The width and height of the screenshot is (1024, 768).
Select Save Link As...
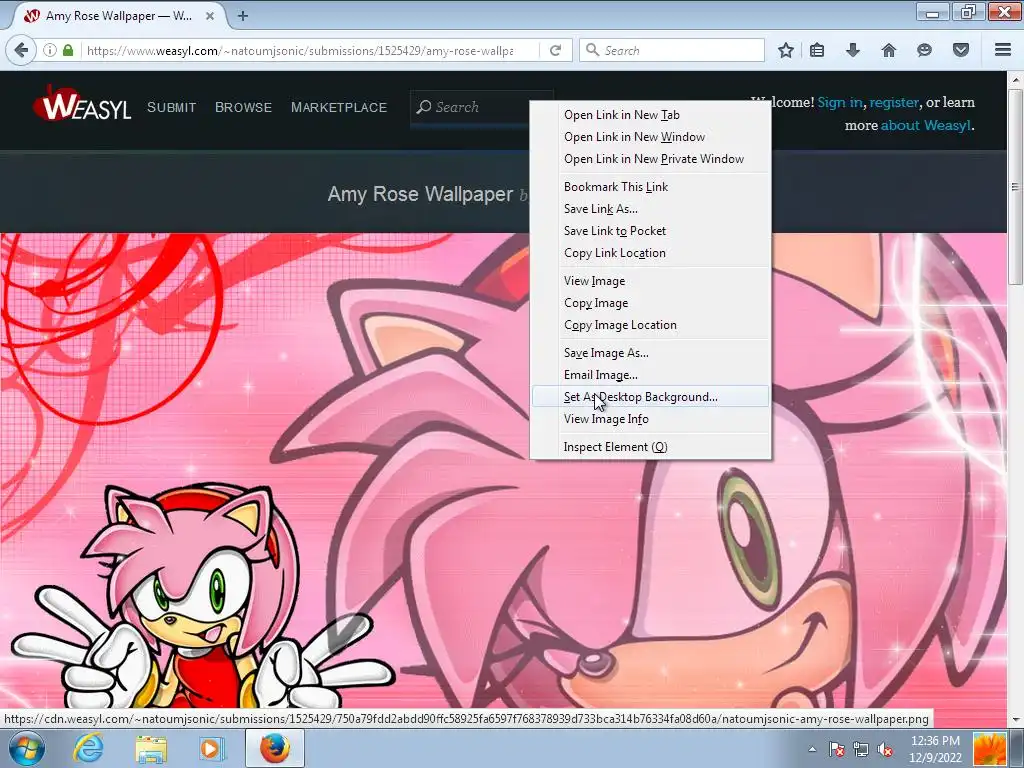tap(650, 209)
